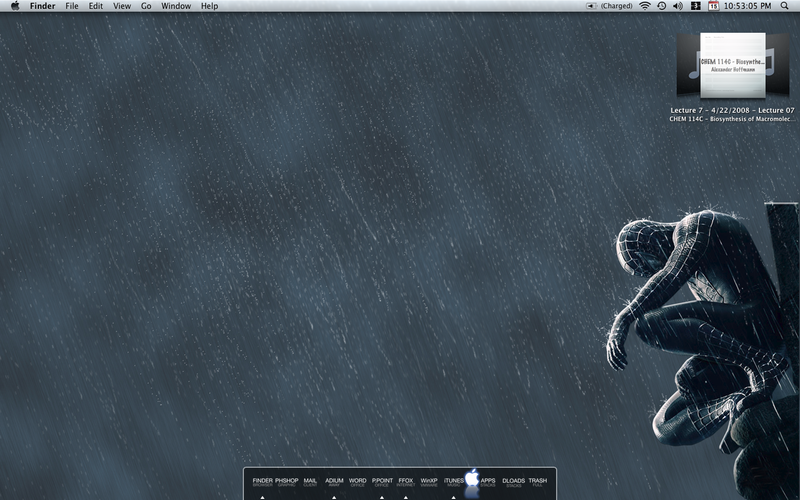
Task: Launch WORD from the dock
Action: [358, 483]
